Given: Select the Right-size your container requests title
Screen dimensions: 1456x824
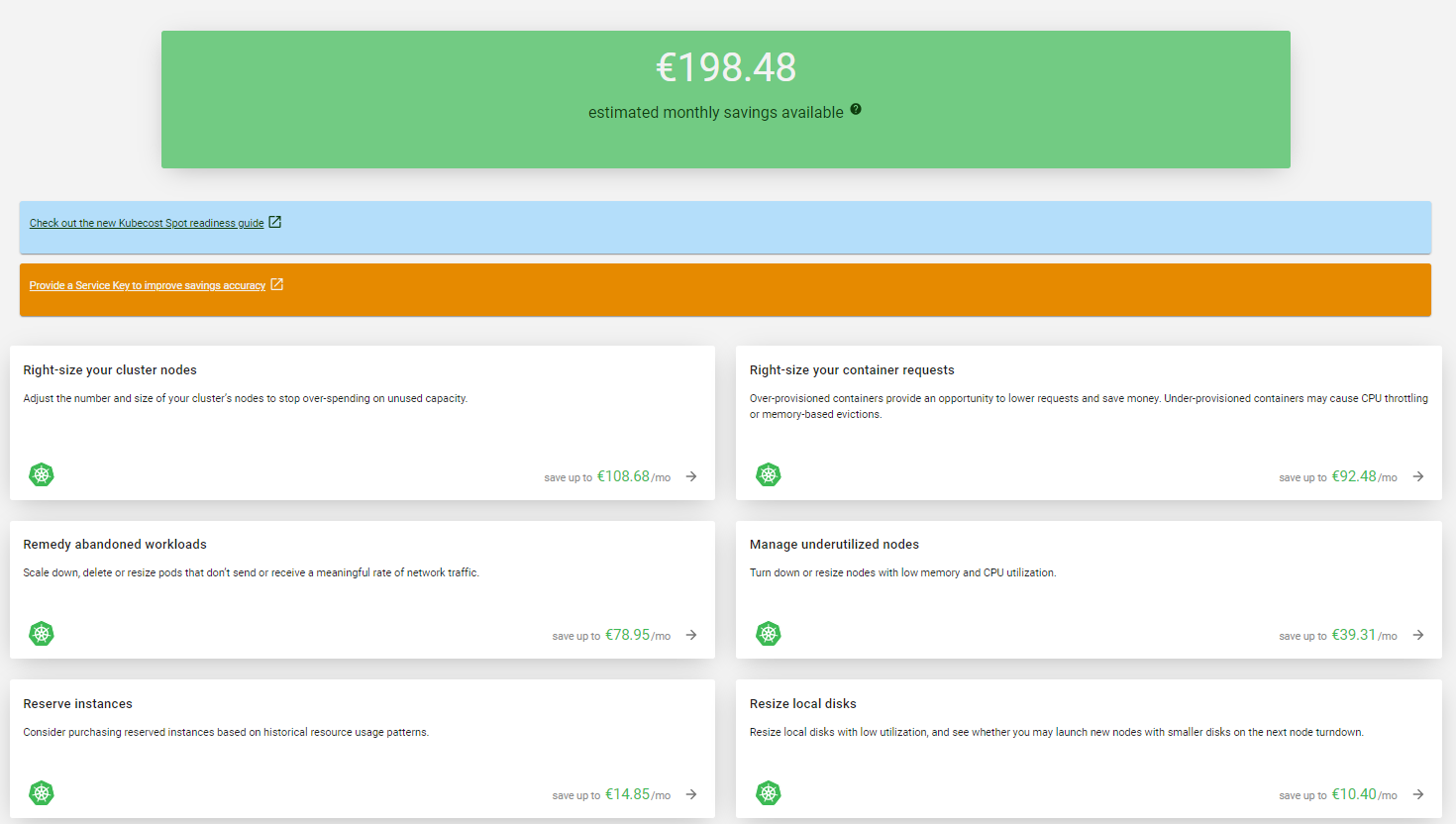Looking at the screenshot, I should click(852, 370).
